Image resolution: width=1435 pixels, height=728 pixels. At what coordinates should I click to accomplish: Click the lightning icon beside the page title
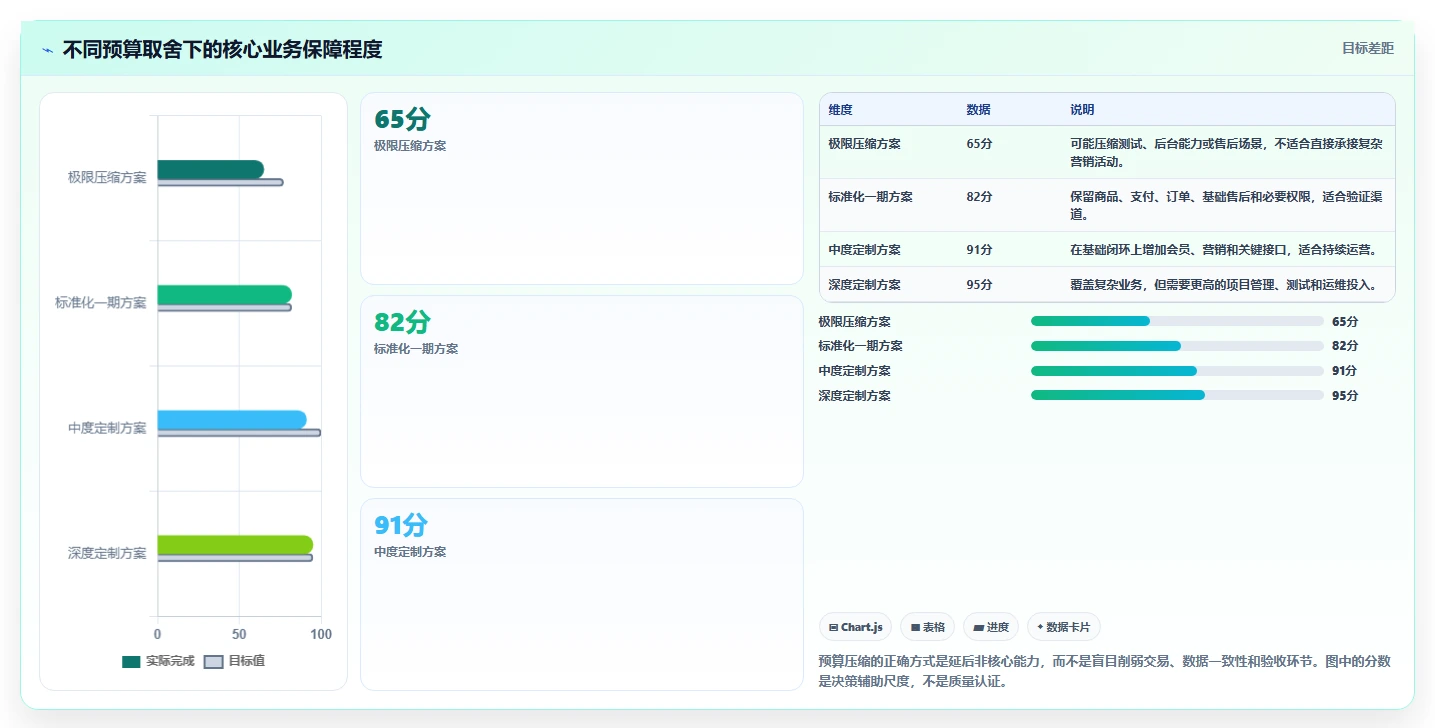click(48, 50)
